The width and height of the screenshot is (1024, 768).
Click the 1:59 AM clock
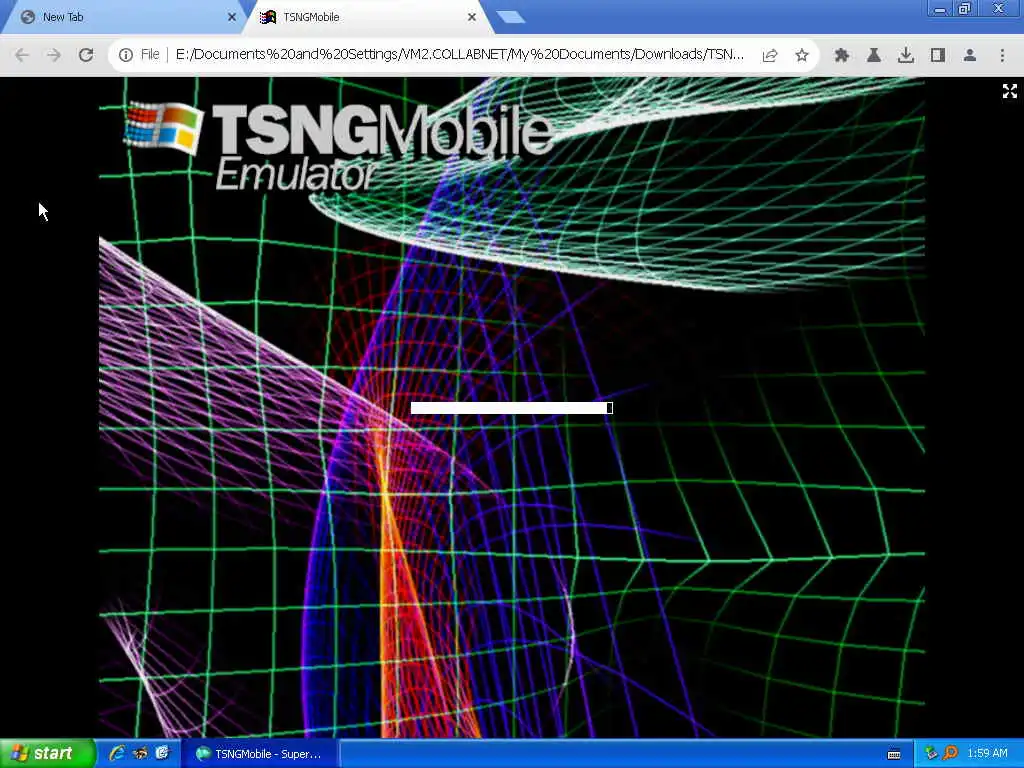click(987, 754)
